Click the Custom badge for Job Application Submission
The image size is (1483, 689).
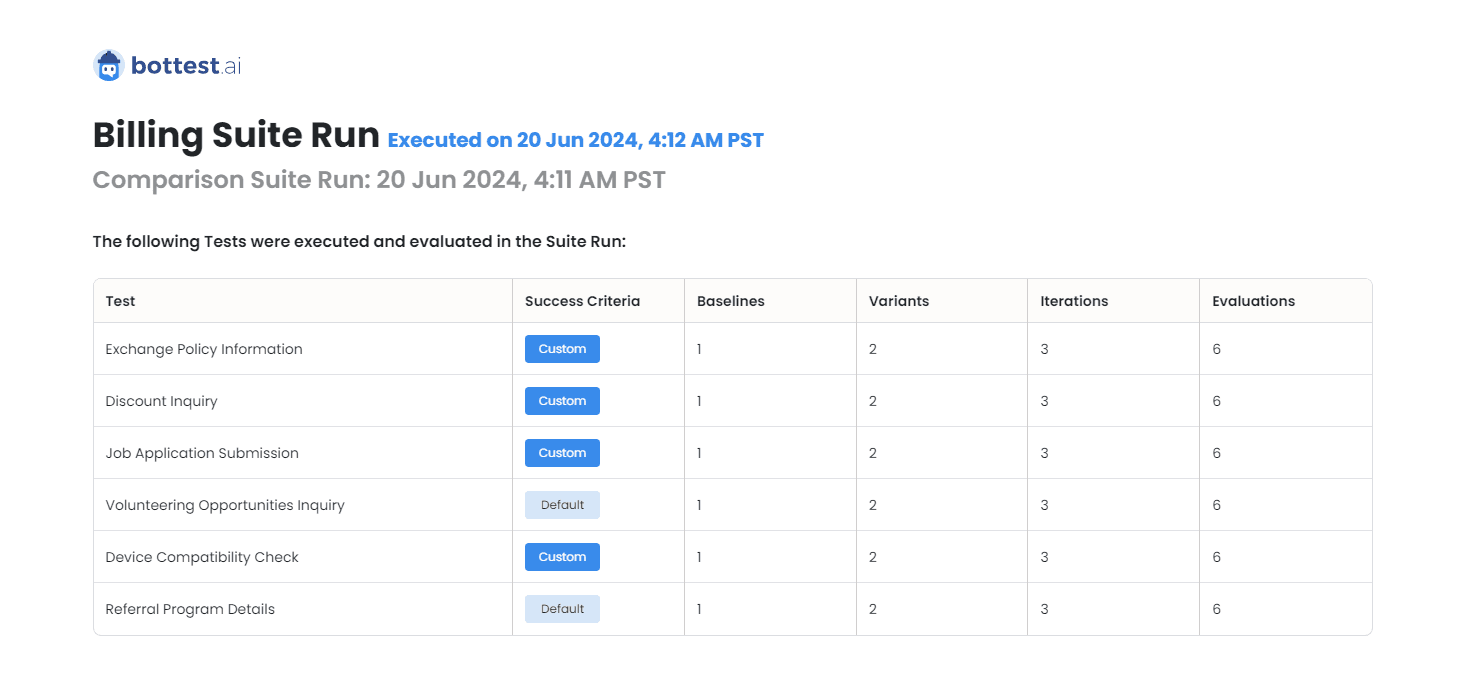(562, 453)
